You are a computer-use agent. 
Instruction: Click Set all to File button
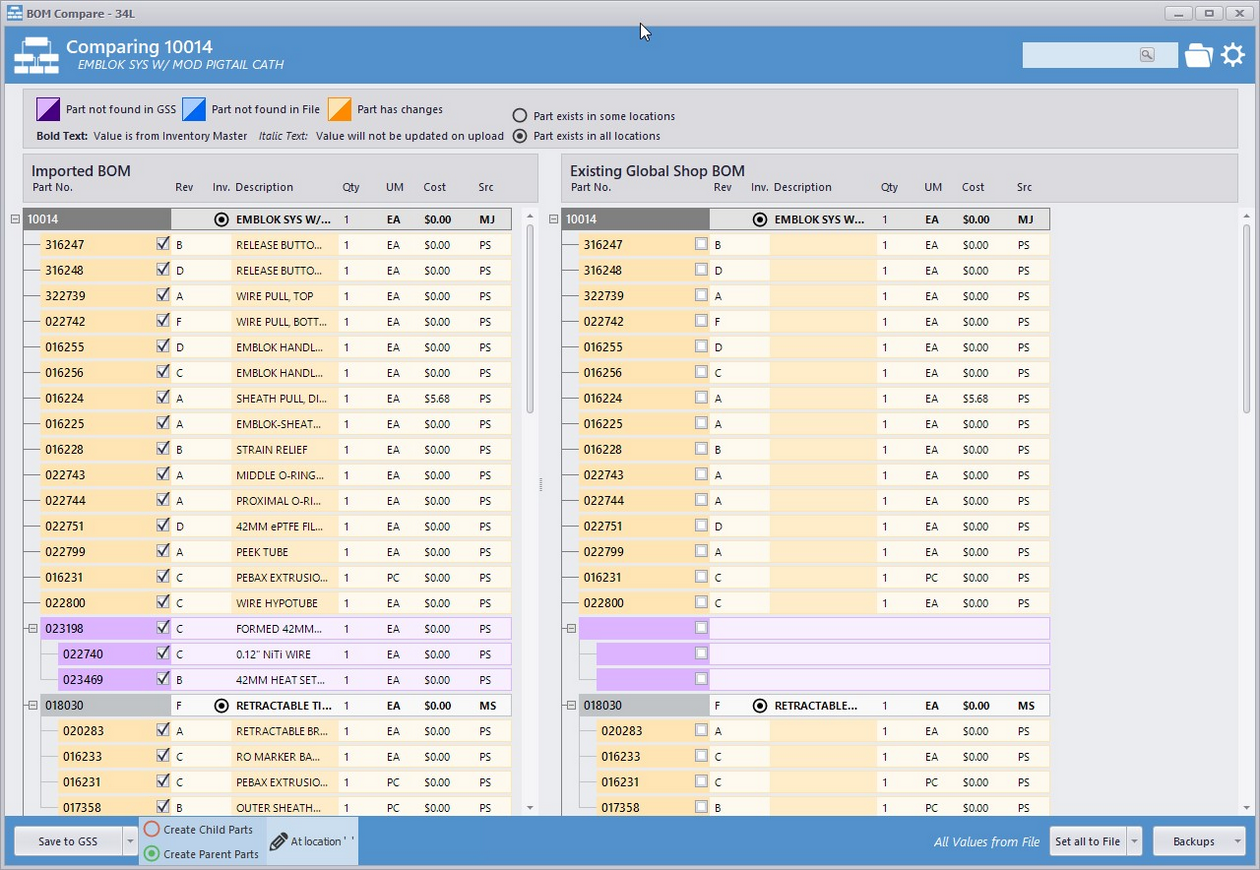pyautogui.click(x=1088, y=842)
